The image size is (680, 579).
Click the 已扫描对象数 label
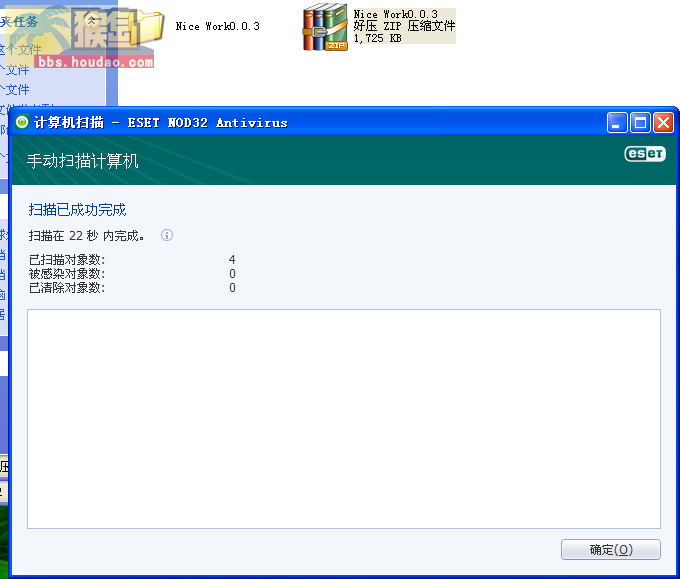click(x=67, y=260)
